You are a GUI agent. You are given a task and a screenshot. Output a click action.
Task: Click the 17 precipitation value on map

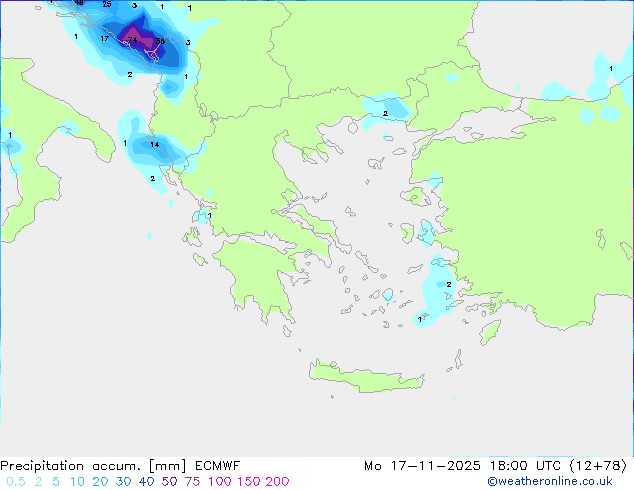click(x=104, y=38)
